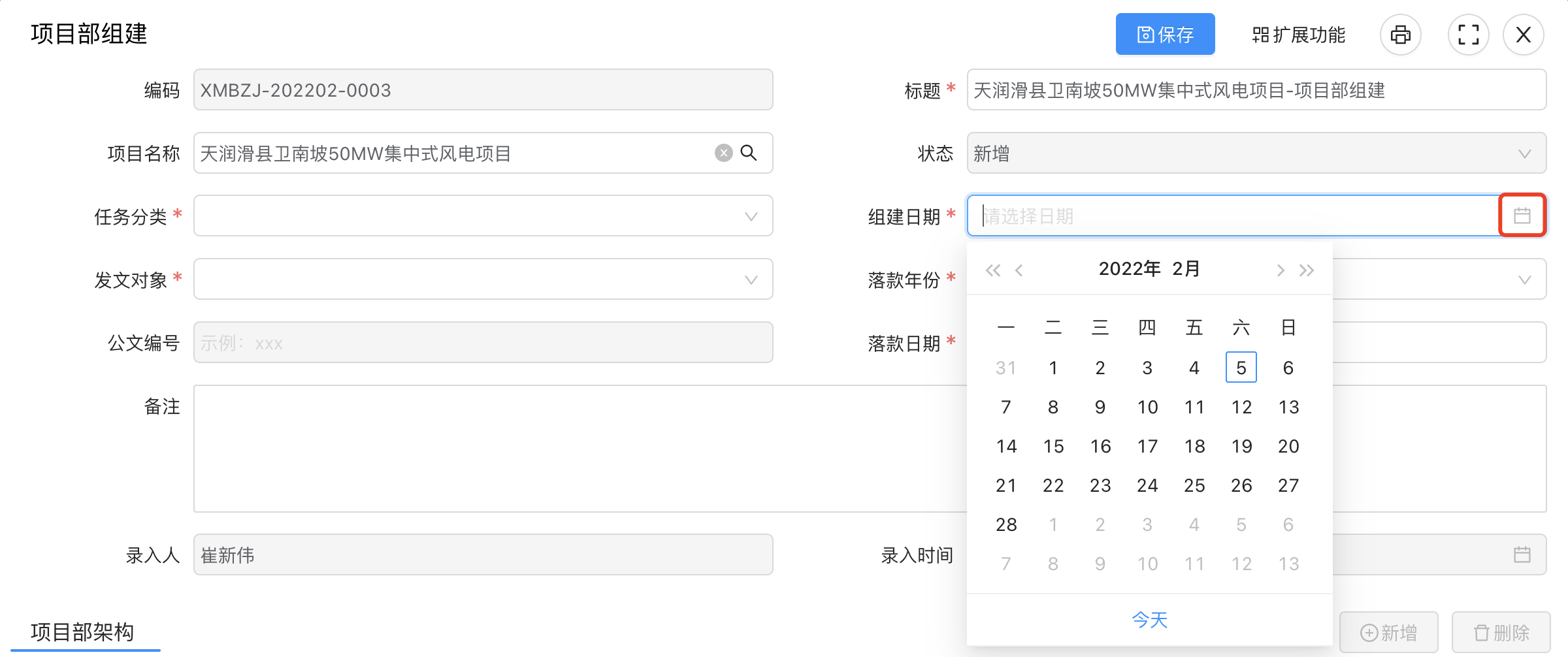
Task: Pick date 15 in the calendar
Action: 1053,445
